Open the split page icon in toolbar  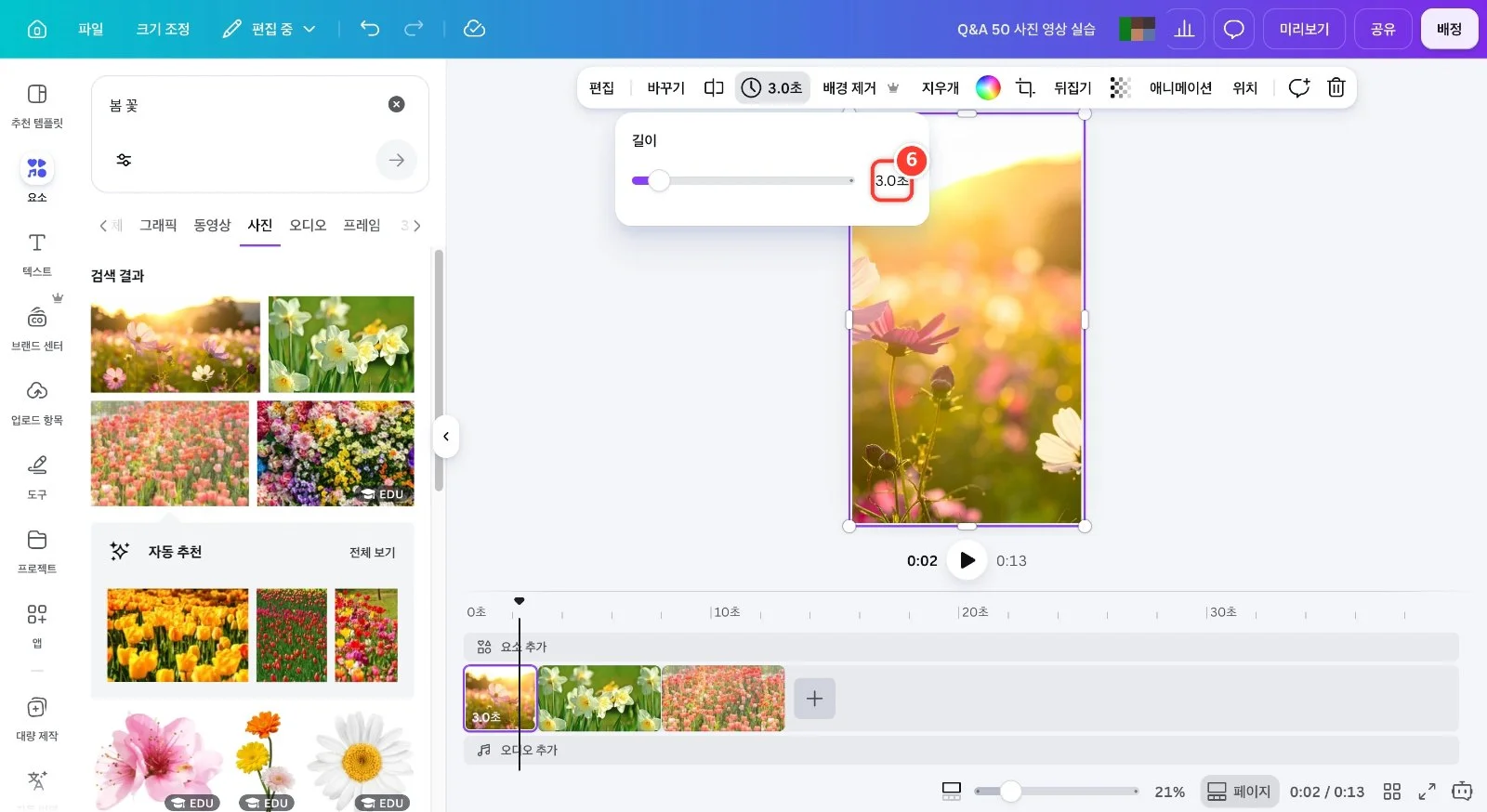pyautogui.click(x=714, y=87)
